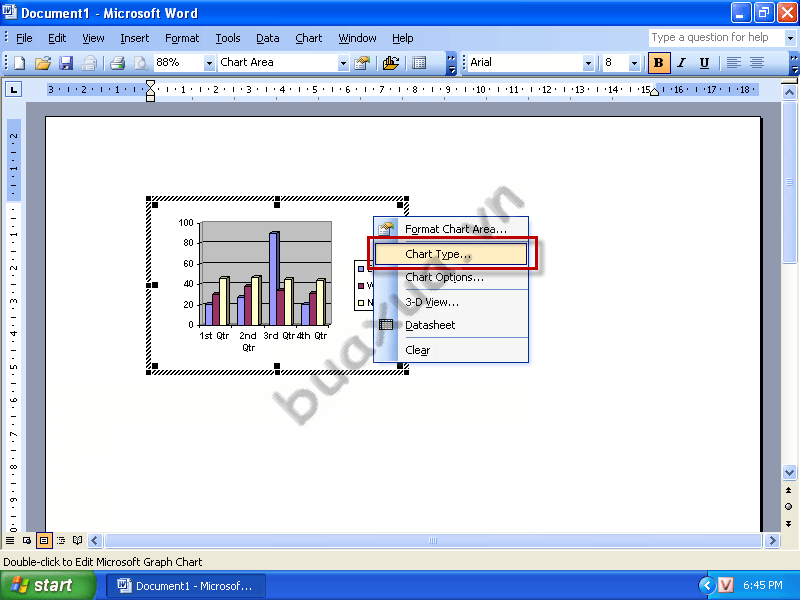Click the horizontal scrollbar left arrow

pos(95,540)
